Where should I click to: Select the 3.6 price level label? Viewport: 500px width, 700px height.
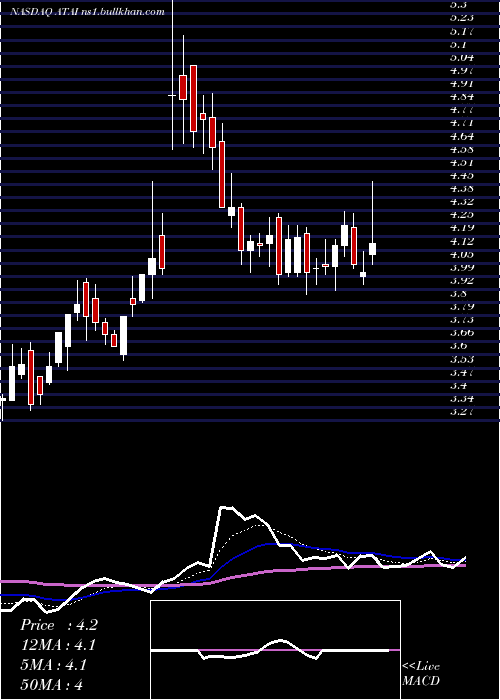458,346
